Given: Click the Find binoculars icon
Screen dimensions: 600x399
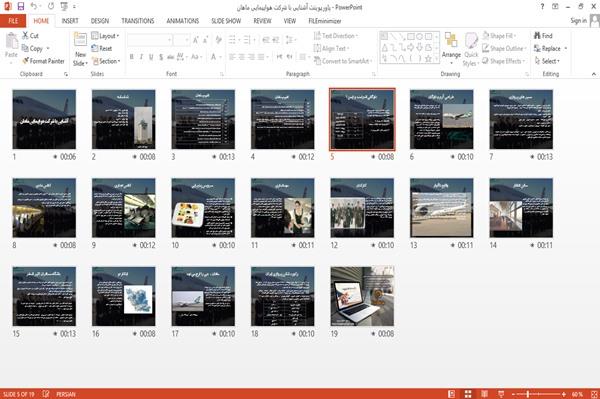Looking at the screenshot, I should tap(537, 36).
